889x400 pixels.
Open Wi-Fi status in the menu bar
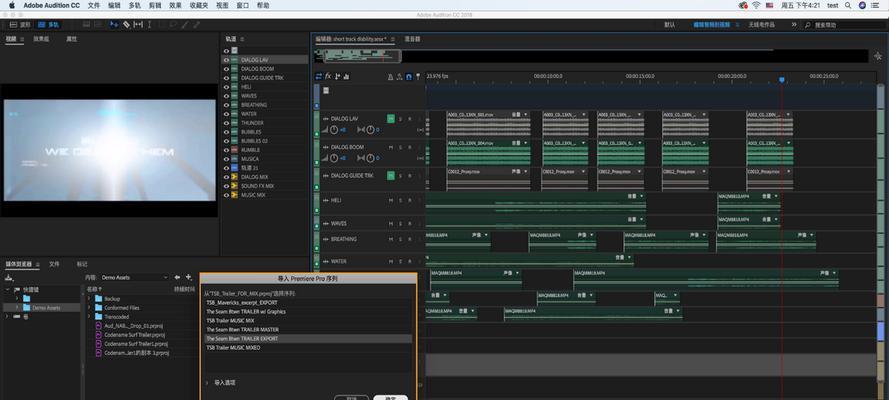pyautogui.click(x=756, y=5)
